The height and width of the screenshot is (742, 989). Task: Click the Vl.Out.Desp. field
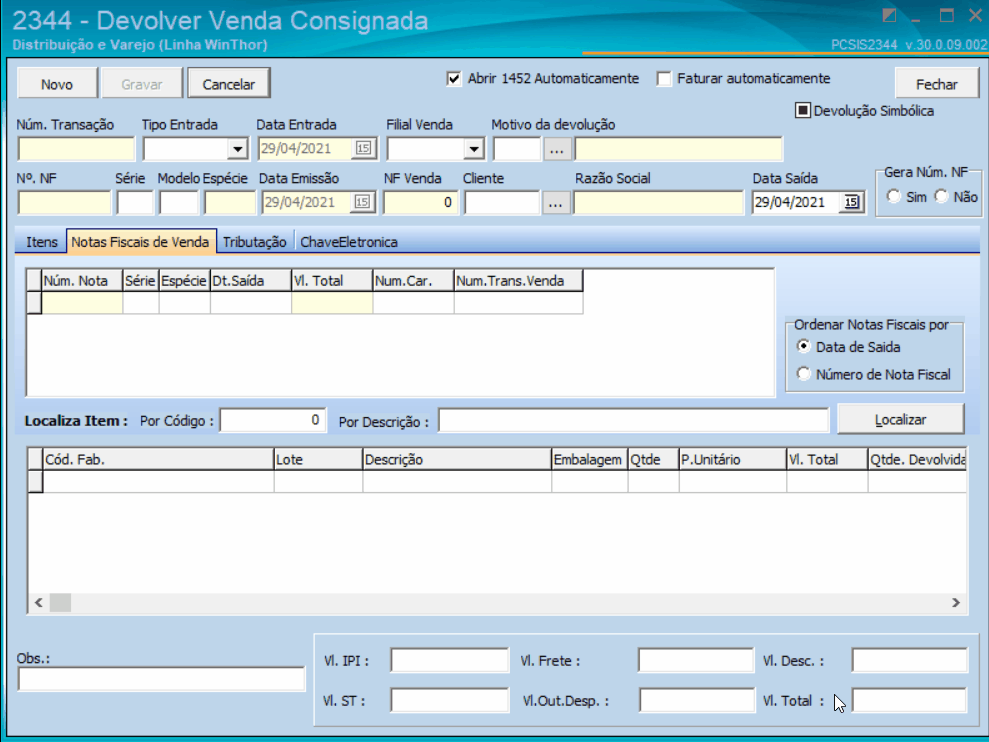coord(696,700)
